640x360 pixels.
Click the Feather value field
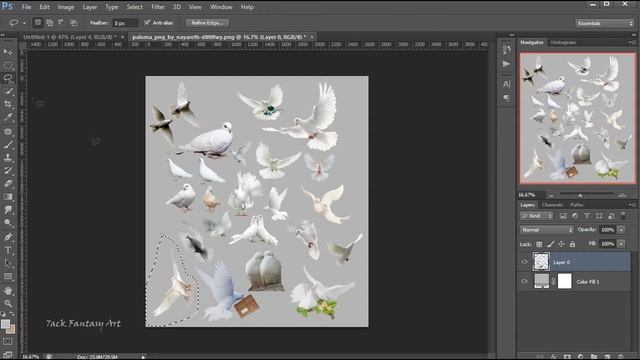(x=125, y=23)
